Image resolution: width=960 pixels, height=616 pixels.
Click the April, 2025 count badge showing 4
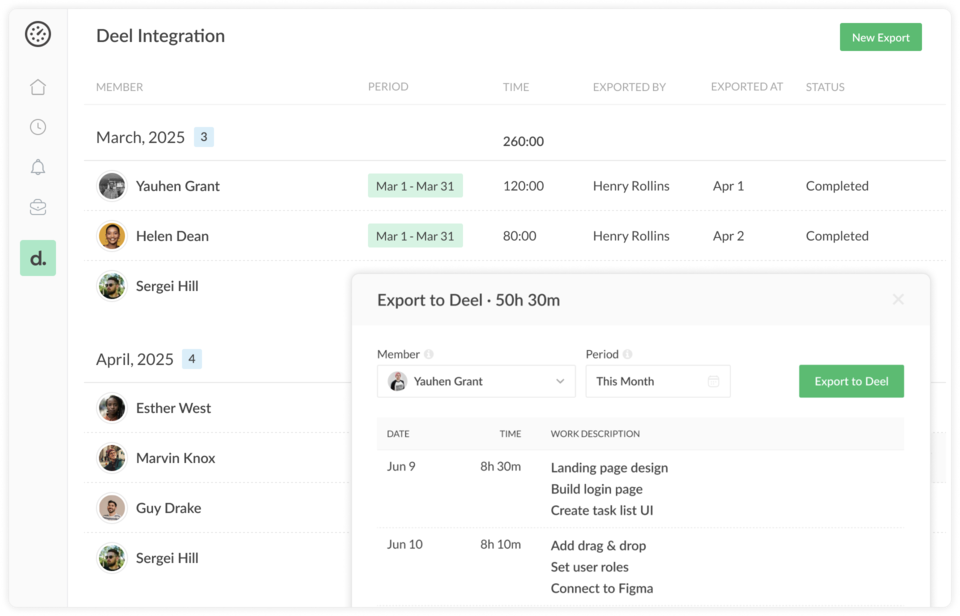[191, 359]
